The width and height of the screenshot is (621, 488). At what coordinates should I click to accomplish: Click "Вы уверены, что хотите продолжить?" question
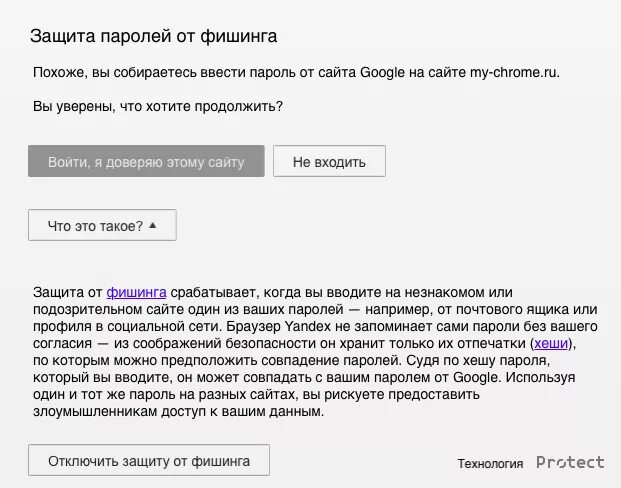pos(158,106)
